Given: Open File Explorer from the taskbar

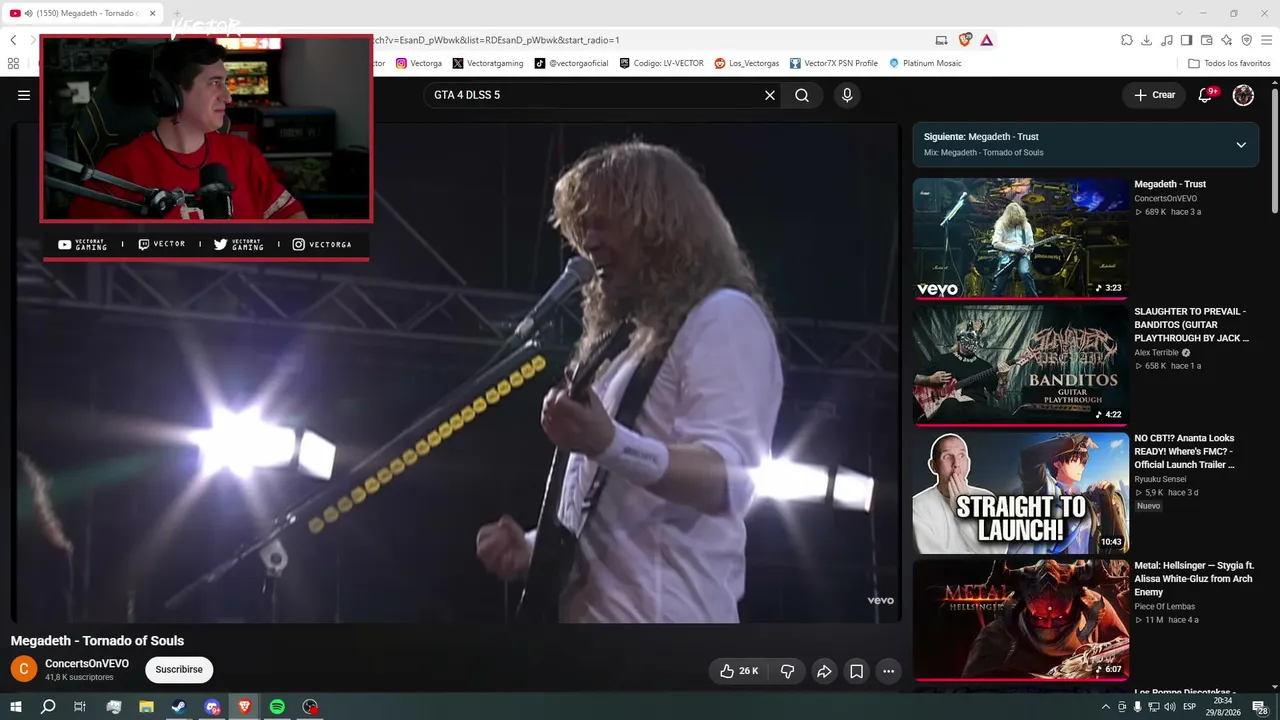Looking at the screenshot, I should [x=146, y=707].
